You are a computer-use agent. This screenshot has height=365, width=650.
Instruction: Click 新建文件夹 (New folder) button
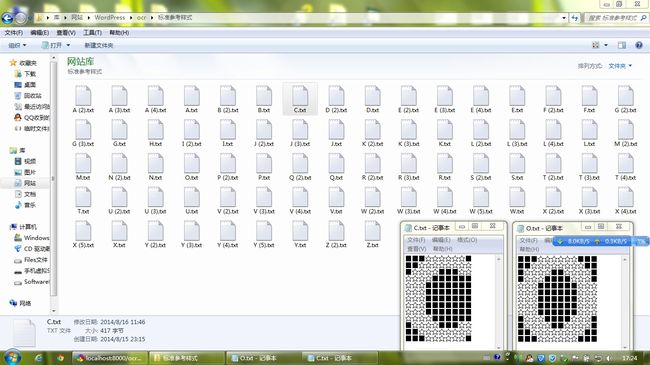point(99,45)
